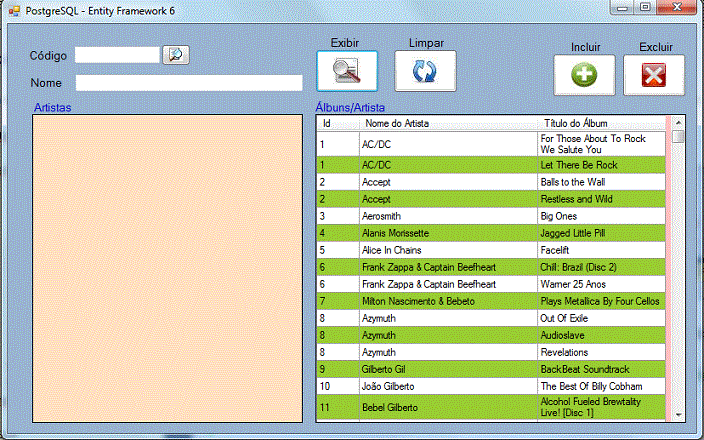Select 'Out Of Exile' cell

(601, 318)
